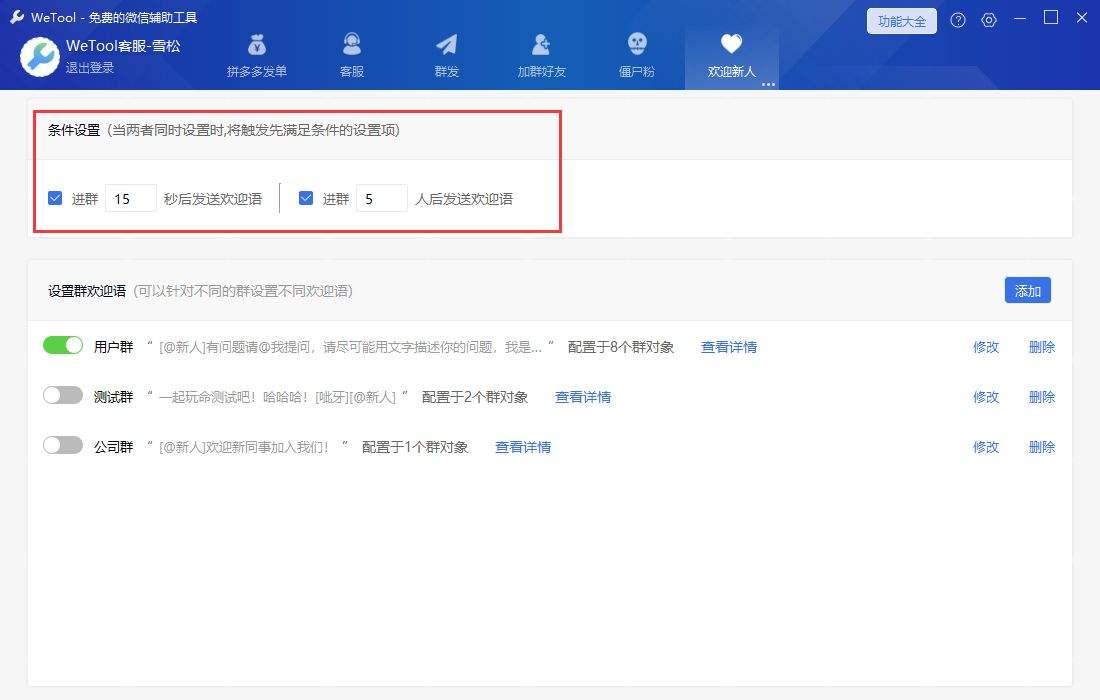
Task: Select the 欢迎新人 tab label
Action: tap(731, 72)
